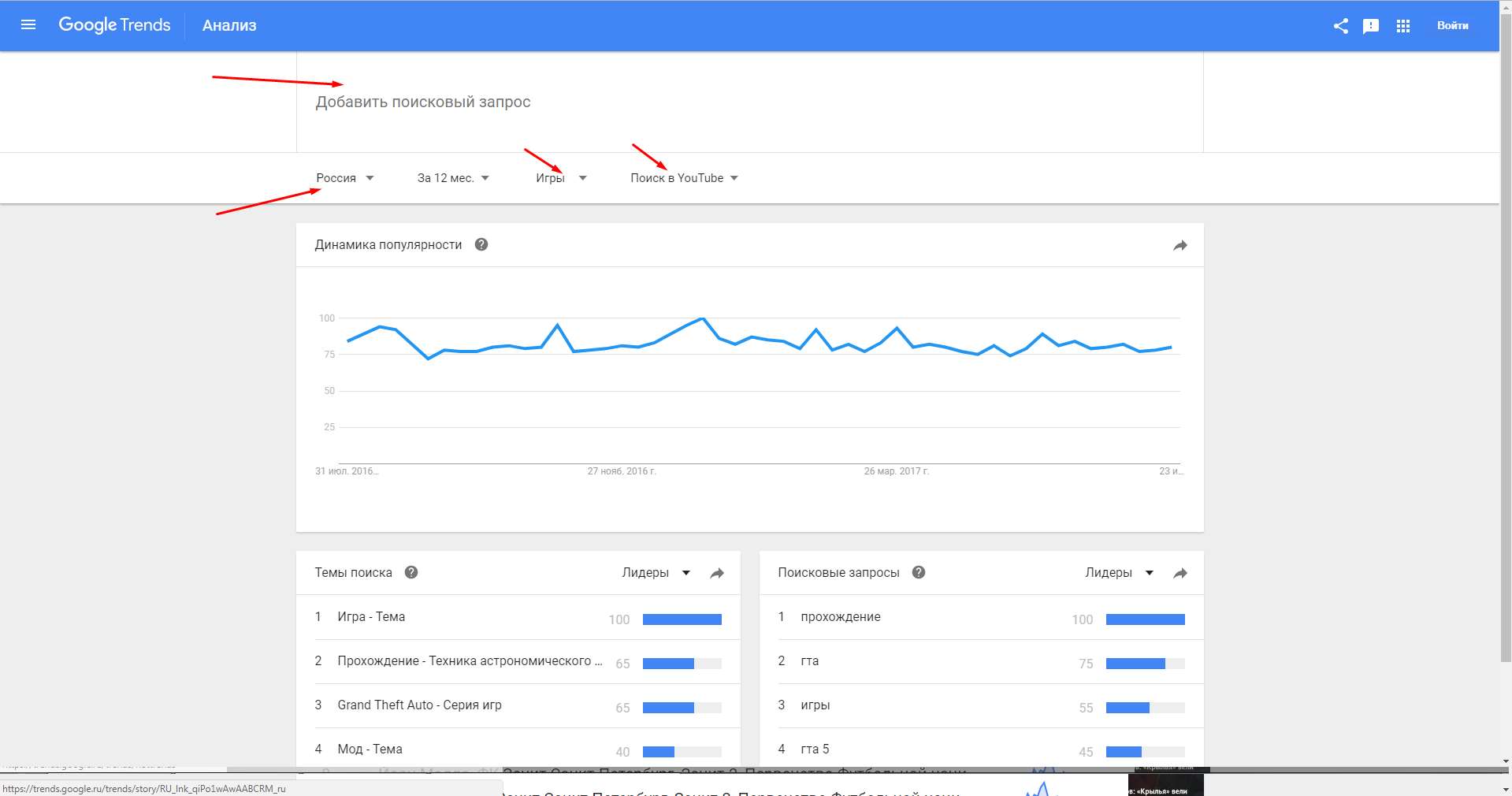Click the Войти sign-in button
Image resolution: width=1512 pixels, height=796 pixels.
point(1452,25)
